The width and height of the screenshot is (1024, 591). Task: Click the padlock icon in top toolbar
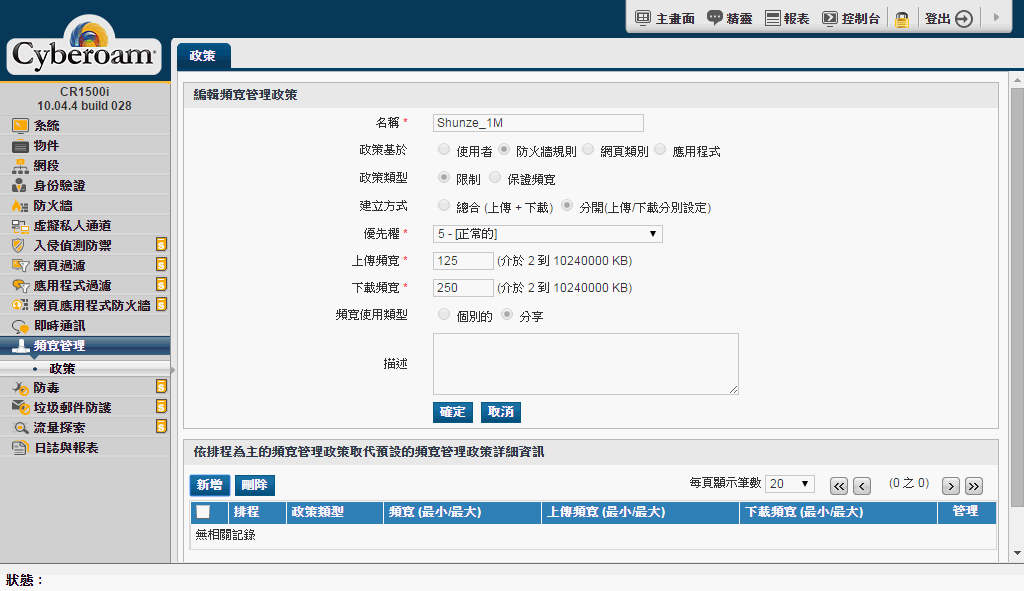click(902, 19)
